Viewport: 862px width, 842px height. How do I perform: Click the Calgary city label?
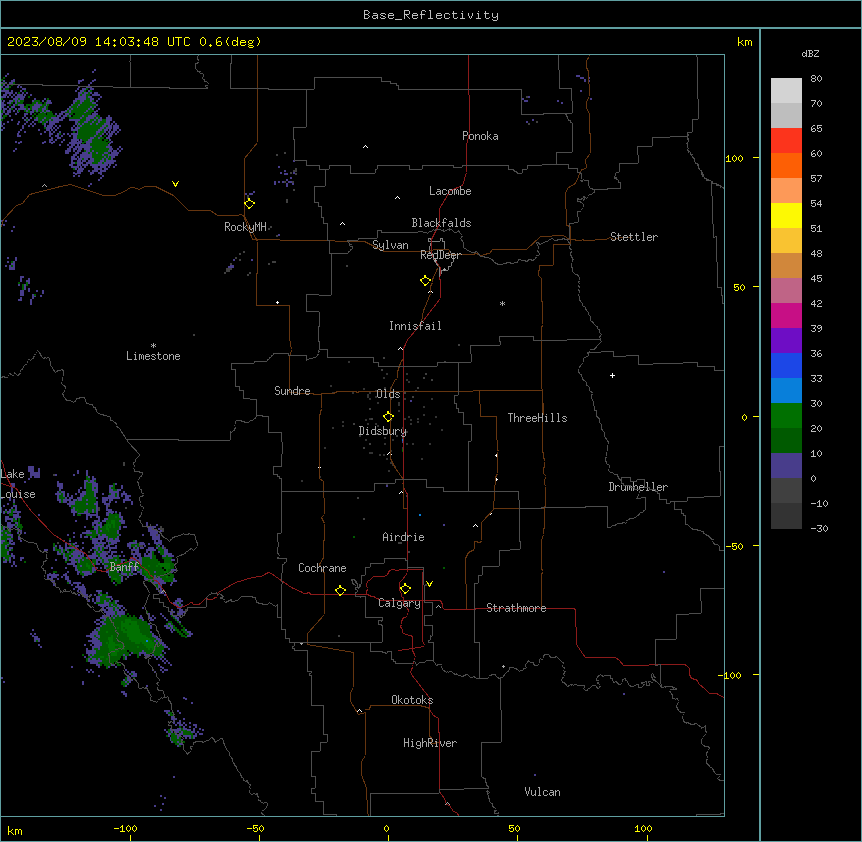point(399,603)
